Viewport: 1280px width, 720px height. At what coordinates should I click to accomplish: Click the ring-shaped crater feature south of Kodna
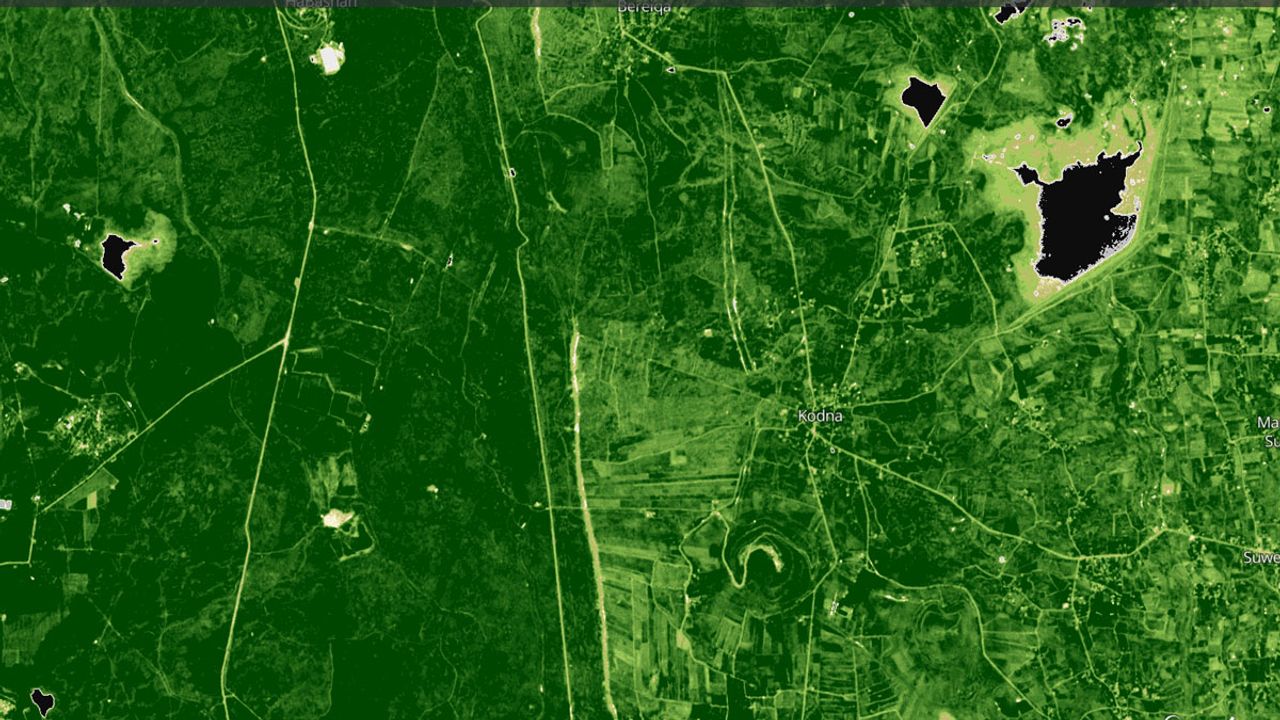pos(758,560)
